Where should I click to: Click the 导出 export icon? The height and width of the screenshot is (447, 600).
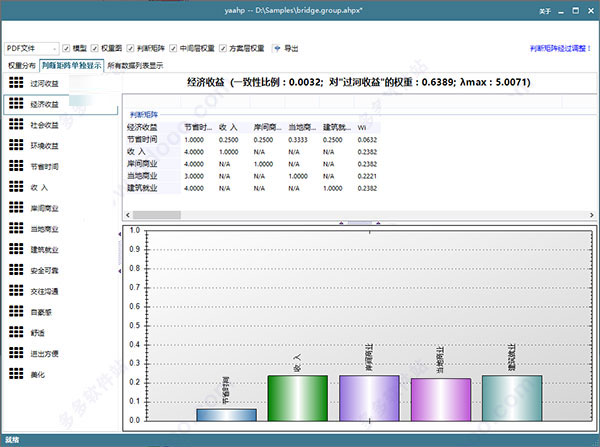pos(278,48)
